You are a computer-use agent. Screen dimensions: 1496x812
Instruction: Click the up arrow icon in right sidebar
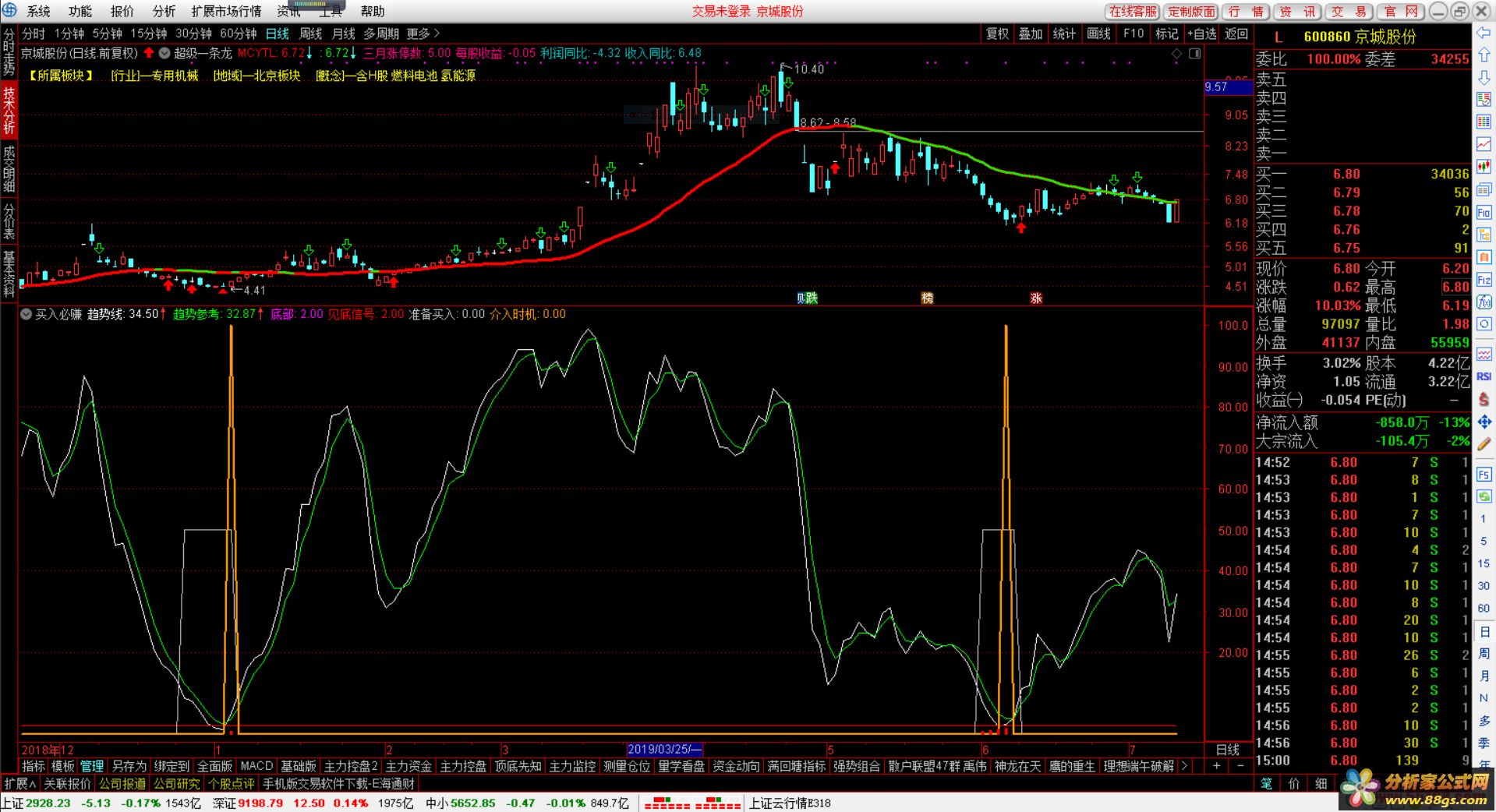pyautogui.click(x=1484, y=55)
